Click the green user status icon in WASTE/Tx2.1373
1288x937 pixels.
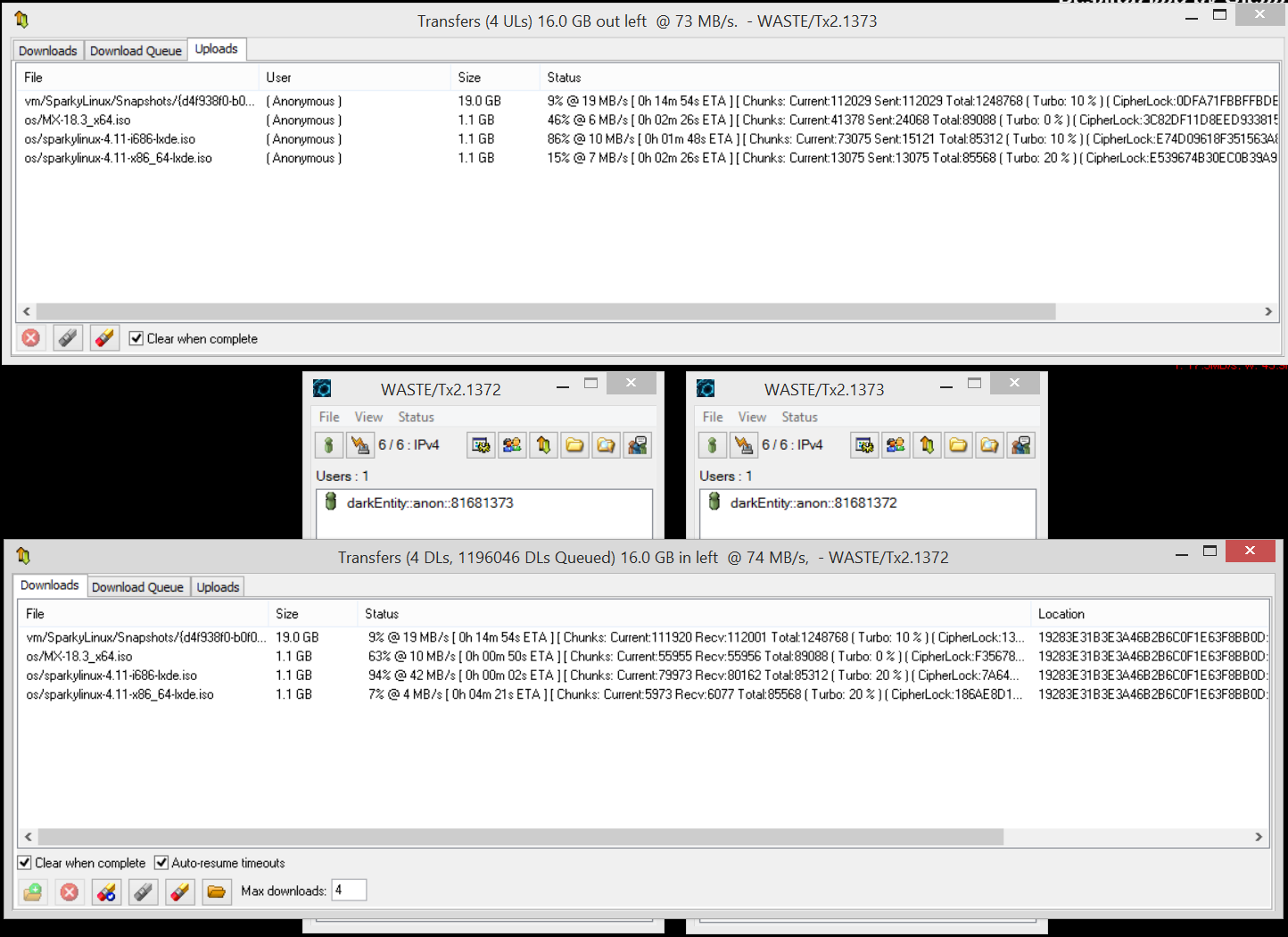(x=713, y=444)
